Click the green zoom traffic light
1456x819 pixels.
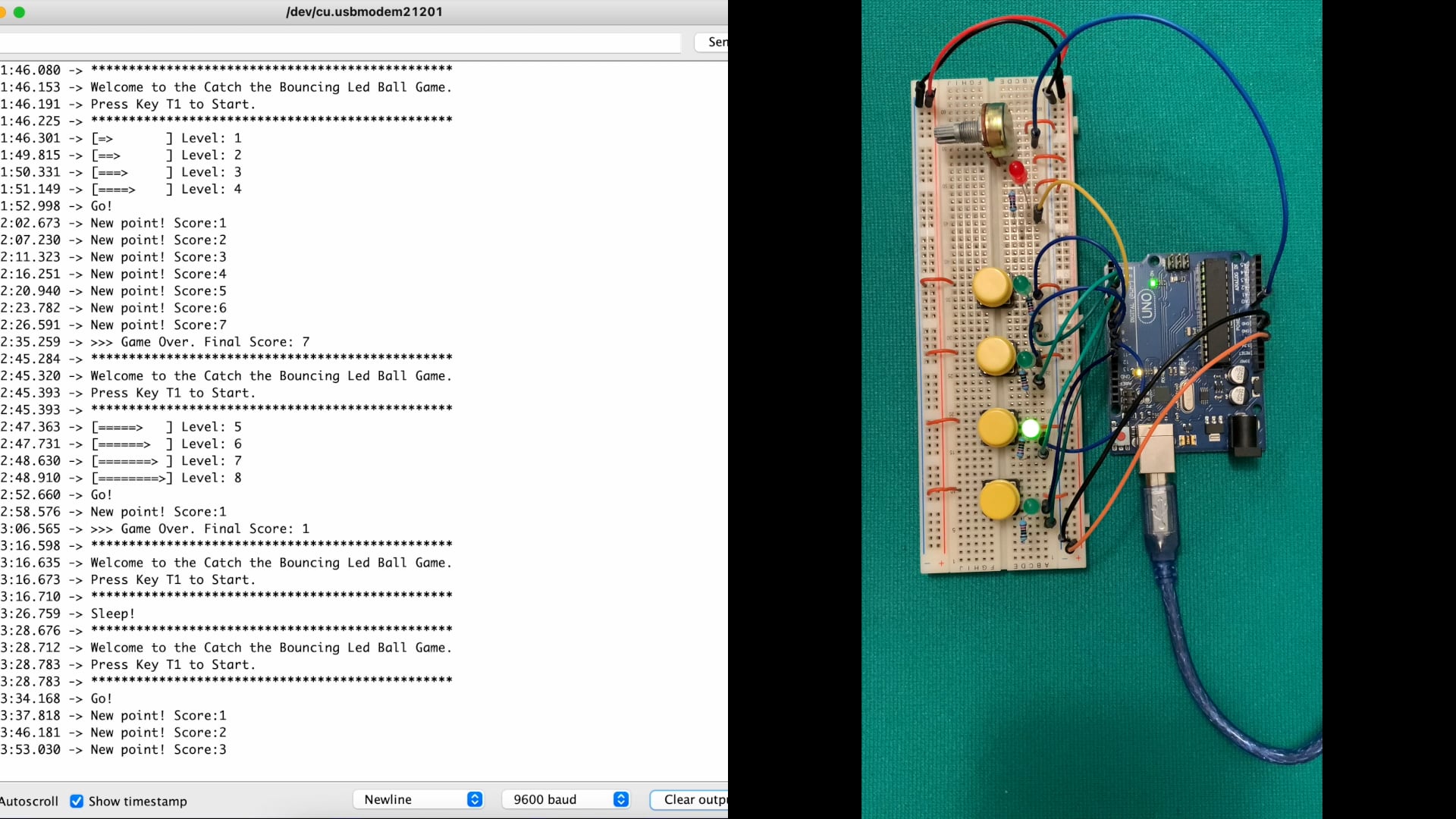(20, 12)
